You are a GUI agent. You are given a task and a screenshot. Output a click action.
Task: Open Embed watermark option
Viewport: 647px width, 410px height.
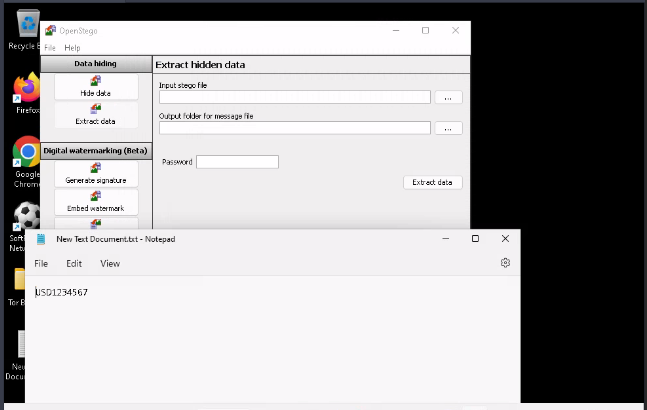click(96, 201)
